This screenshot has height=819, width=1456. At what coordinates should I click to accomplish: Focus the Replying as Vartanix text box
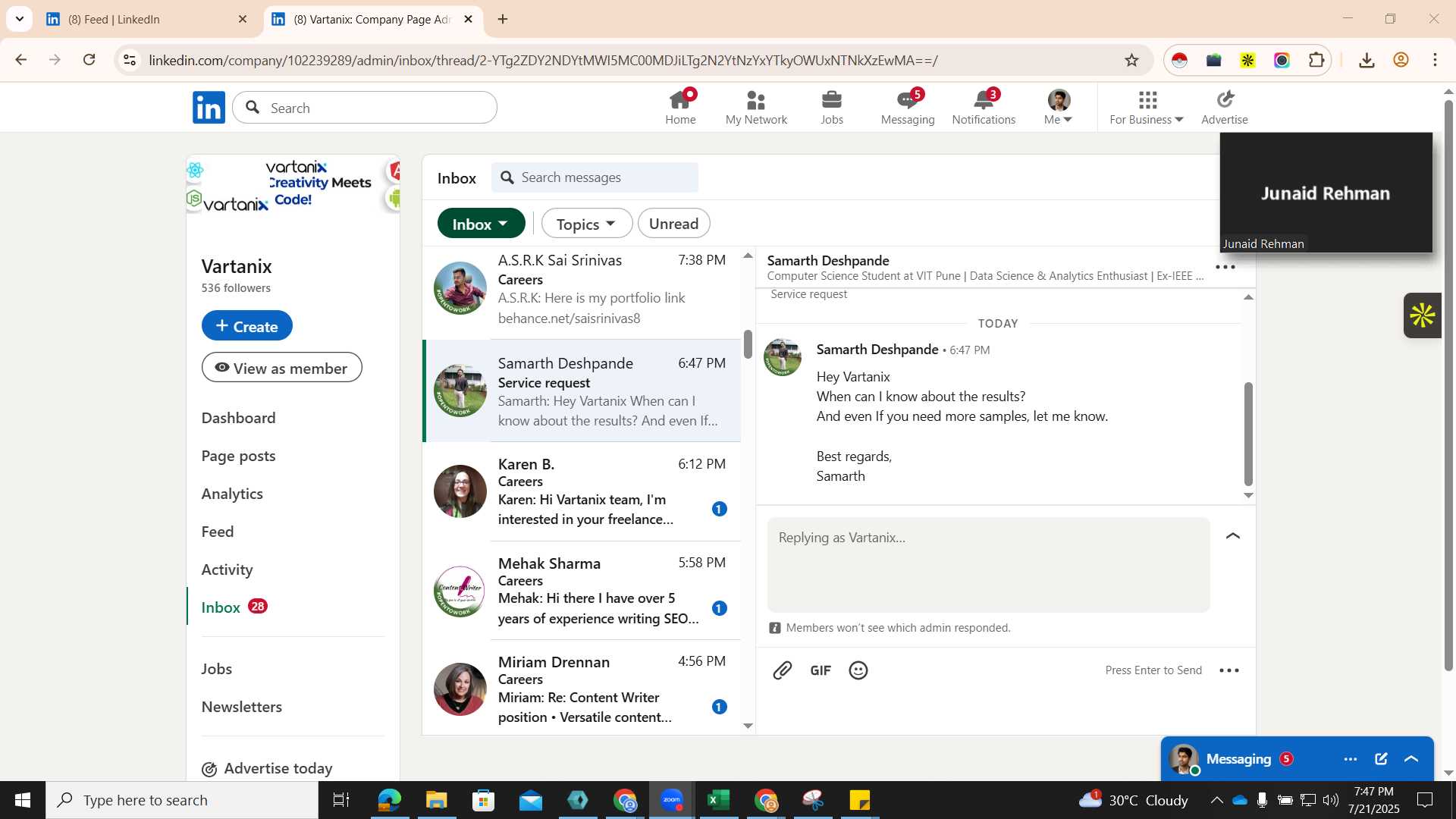point(988,565)
